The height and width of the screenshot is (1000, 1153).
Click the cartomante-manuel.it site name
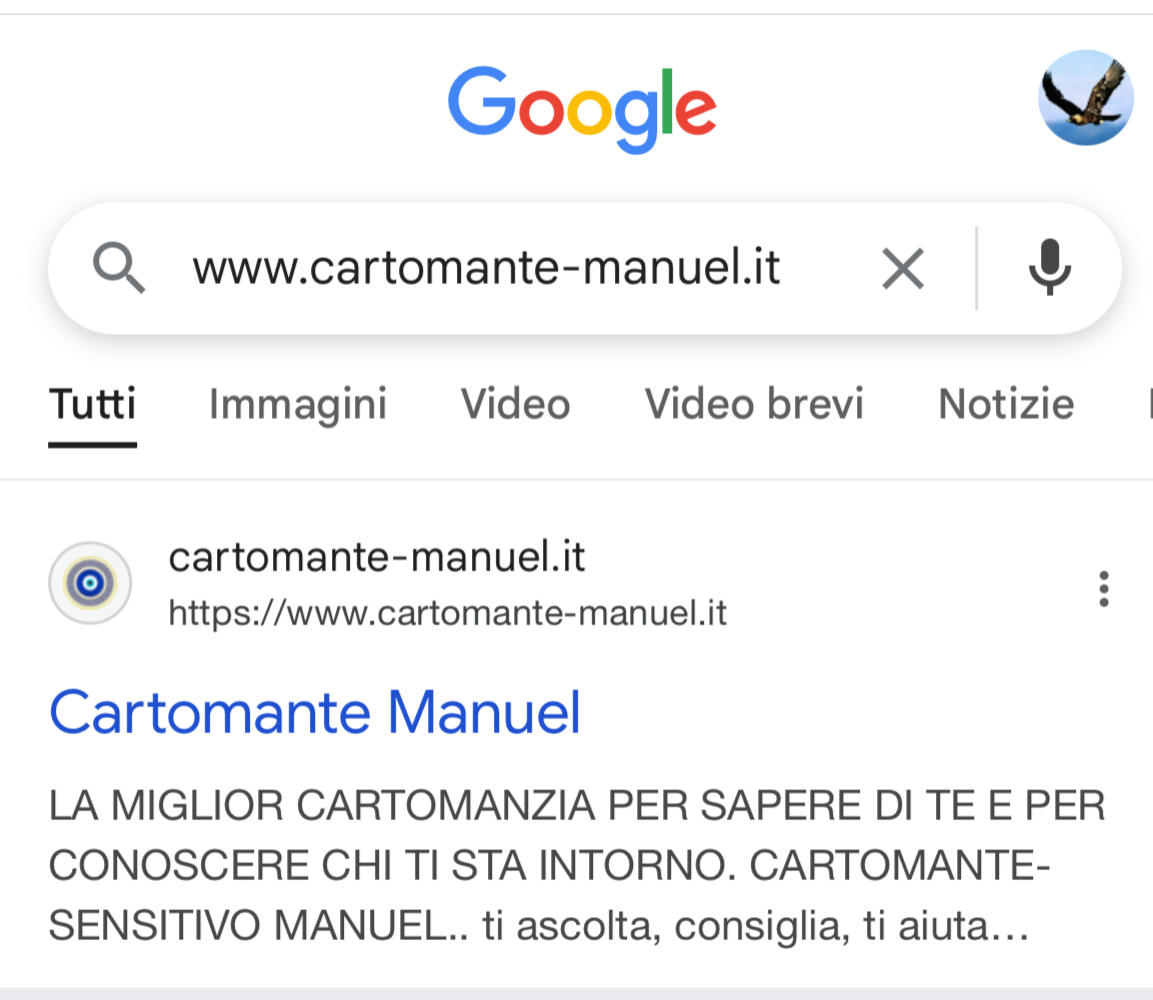[x=376, y=557]
